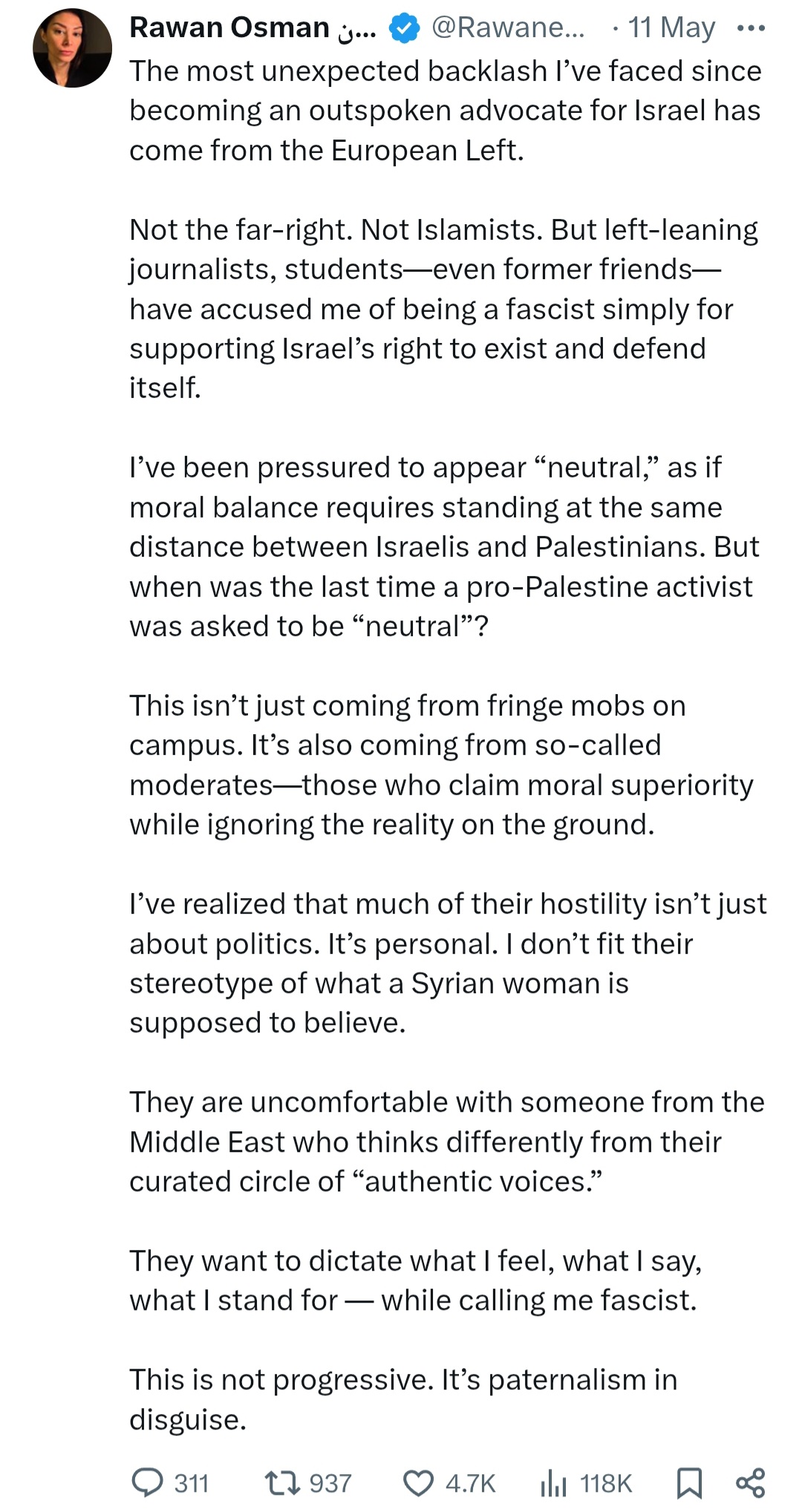
Task: Tap the 937 reposts count
Action: [x=330, y=1483]
